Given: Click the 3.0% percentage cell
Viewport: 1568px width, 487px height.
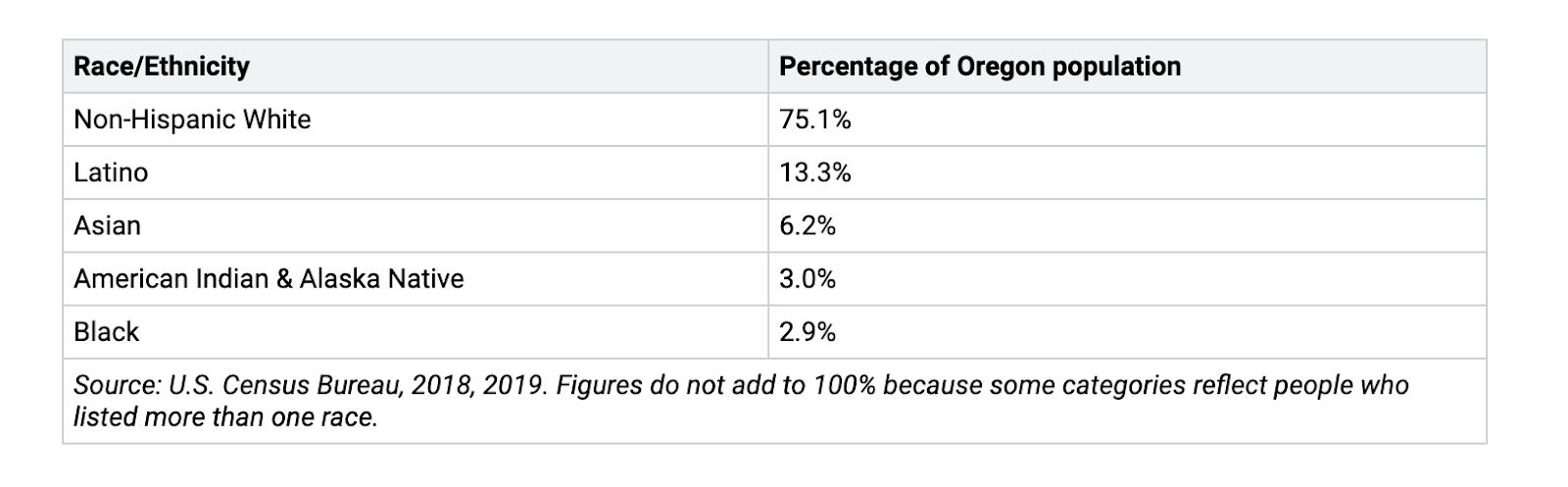Looking at the screenshot, I should 807,278.
